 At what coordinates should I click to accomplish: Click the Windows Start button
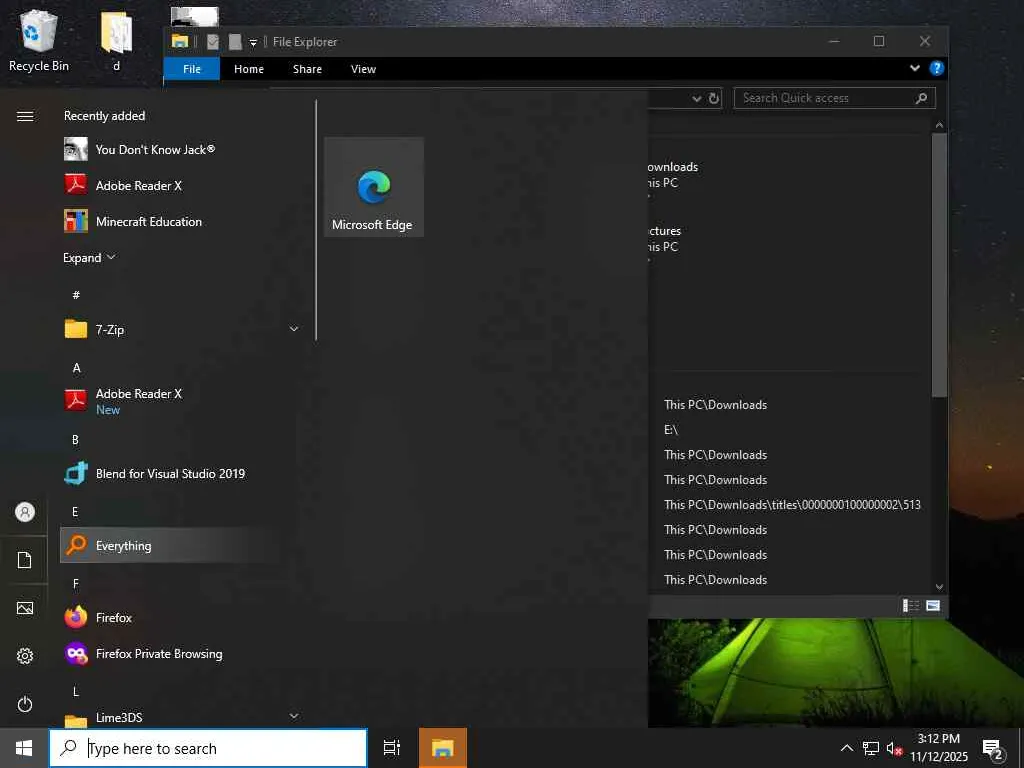(24, 748)
